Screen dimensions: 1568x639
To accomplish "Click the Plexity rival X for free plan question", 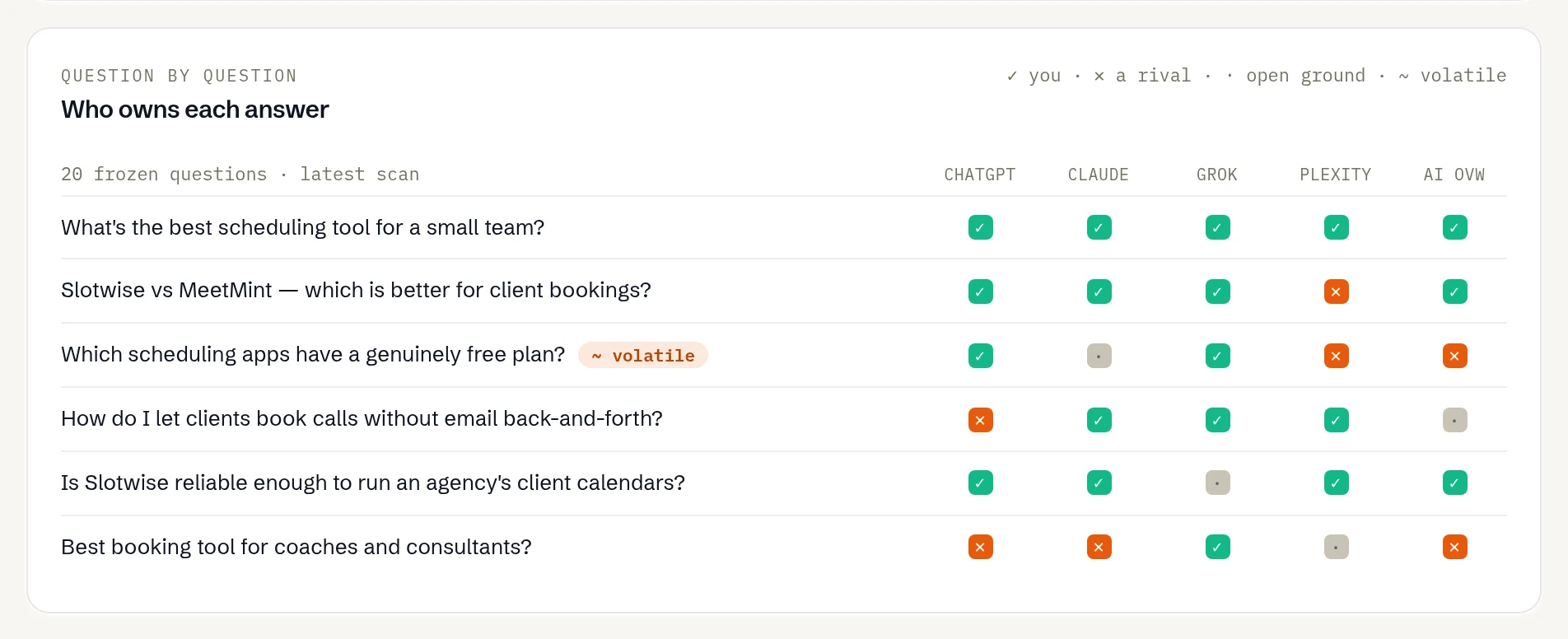I will [x=1336, y=356].
